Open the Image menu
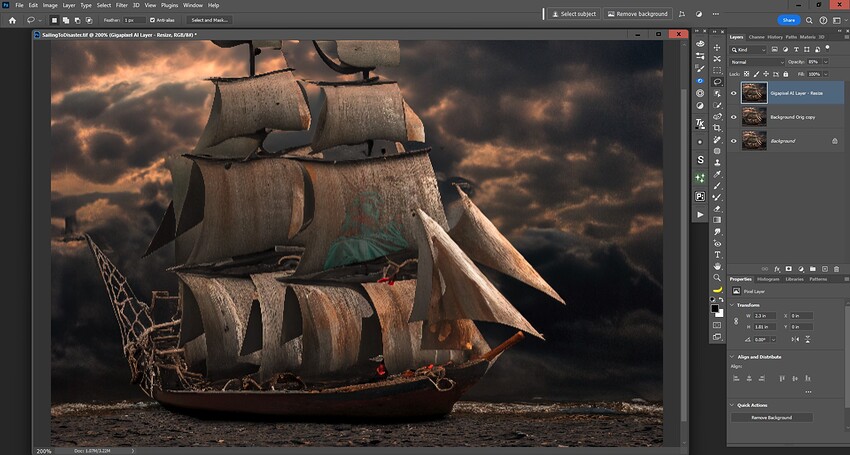This screenshot has width=850, height=455. pyautogui.click(x=50, y=5)
